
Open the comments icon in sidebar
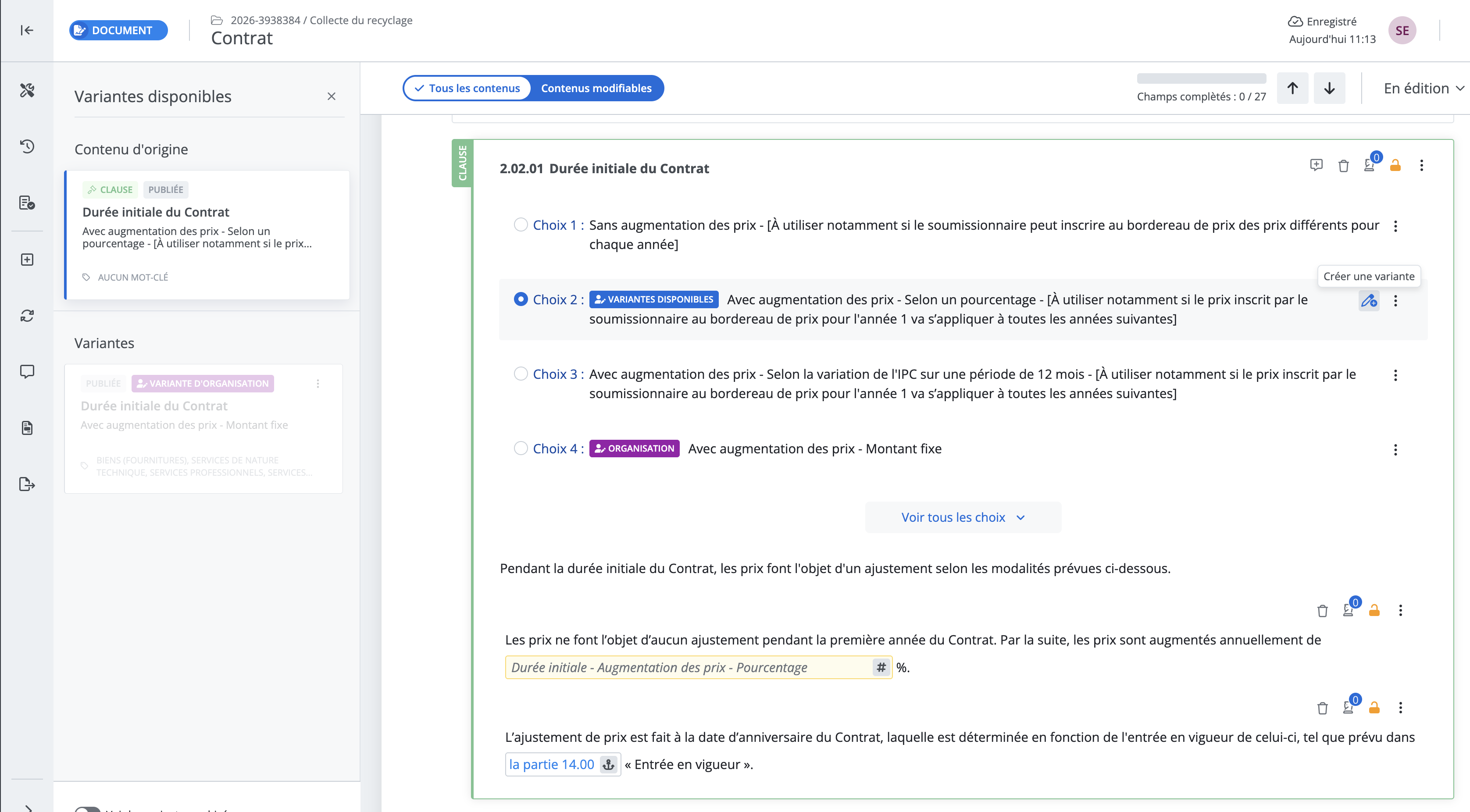27,371
